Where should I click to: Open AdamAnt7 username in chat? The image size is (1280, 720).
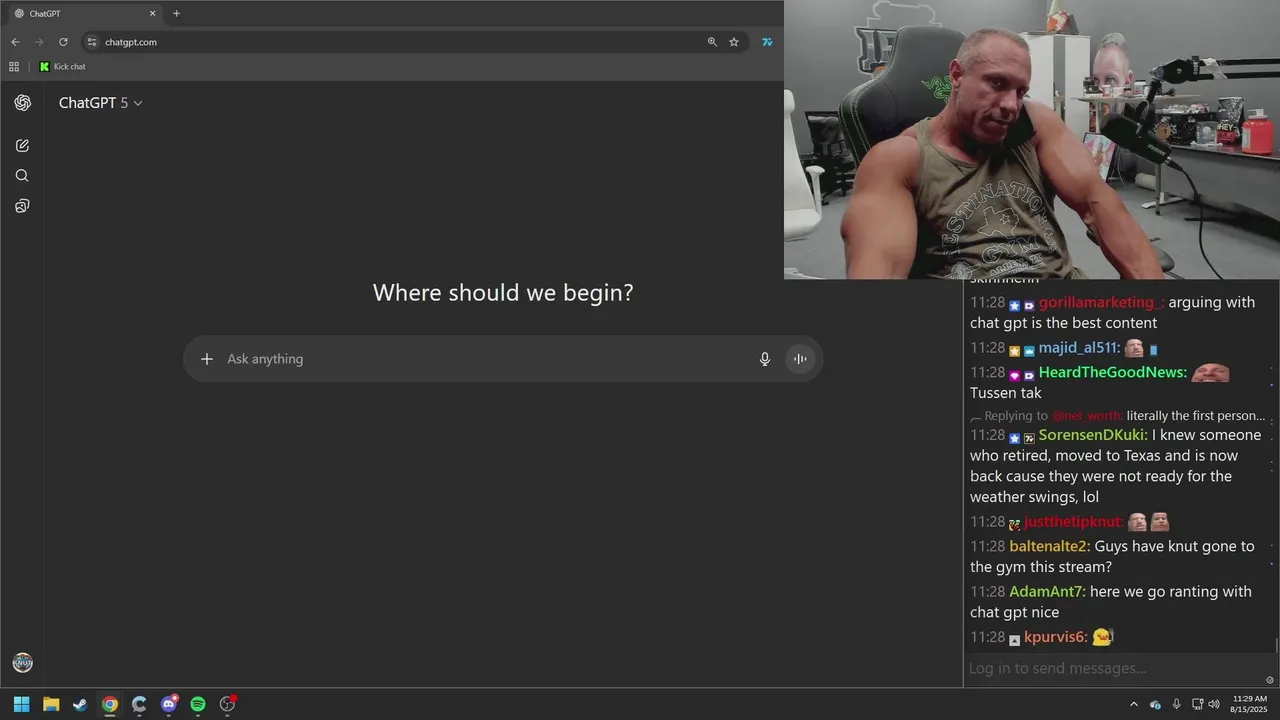click(1048, 592)
